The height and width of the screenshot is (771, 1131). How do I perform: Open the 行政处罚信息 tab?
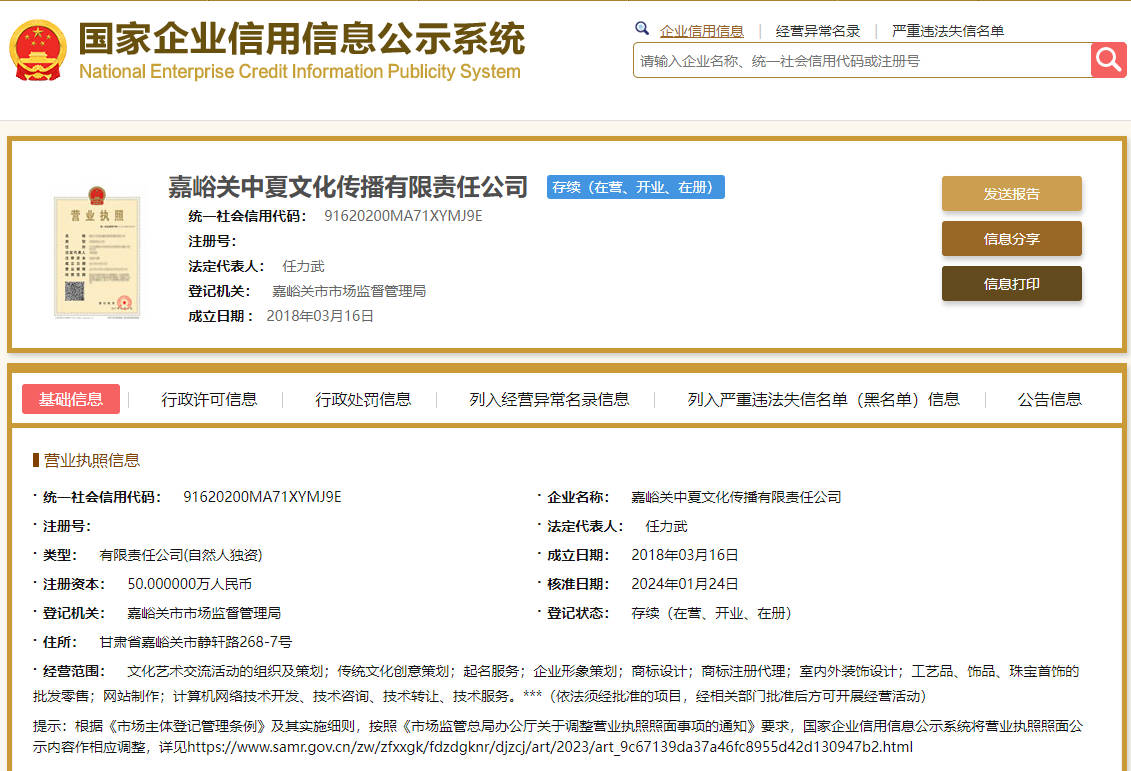click(363, 399)
